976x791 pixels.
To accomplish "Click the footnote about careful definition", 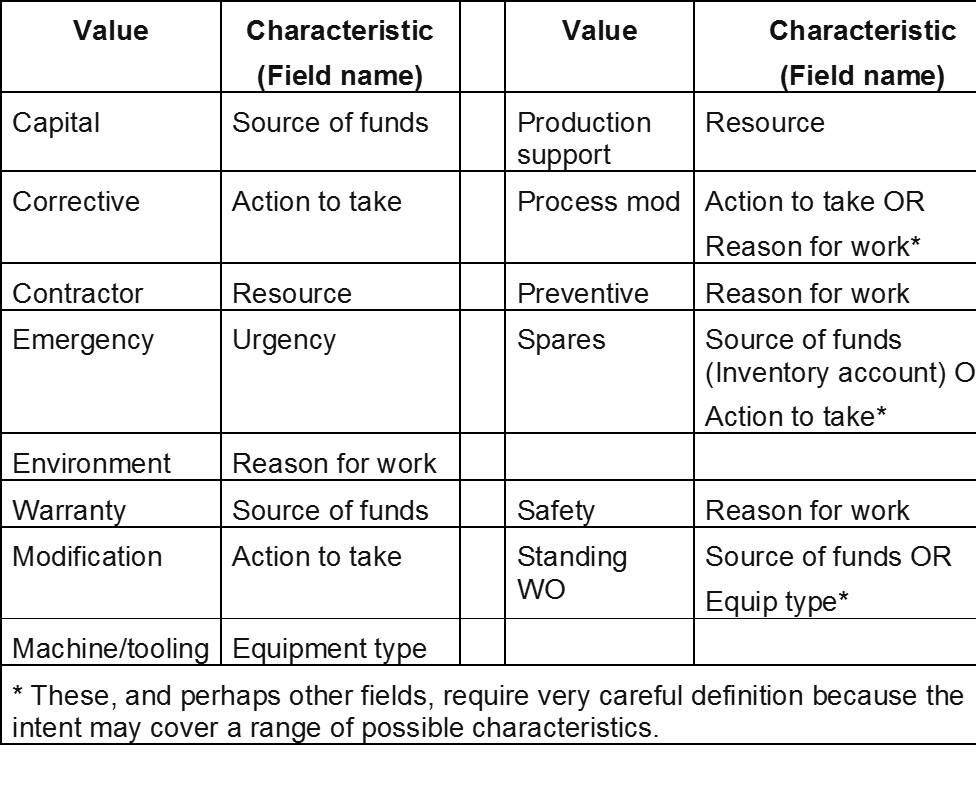I will pyautogui.click(x=489, y=711).
